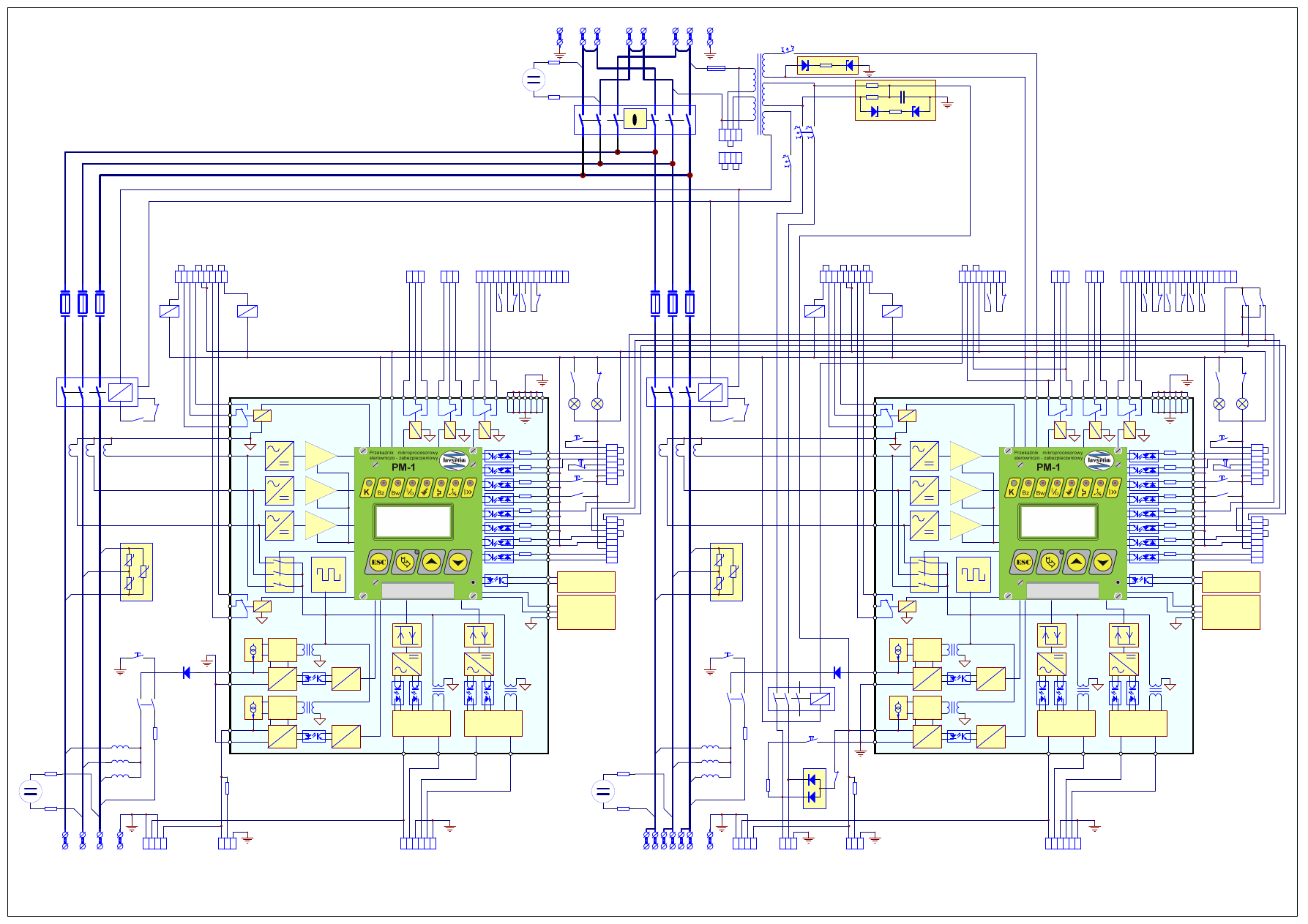
Task: Click the RC diode filter block at top right
Action: pos(895,100)
